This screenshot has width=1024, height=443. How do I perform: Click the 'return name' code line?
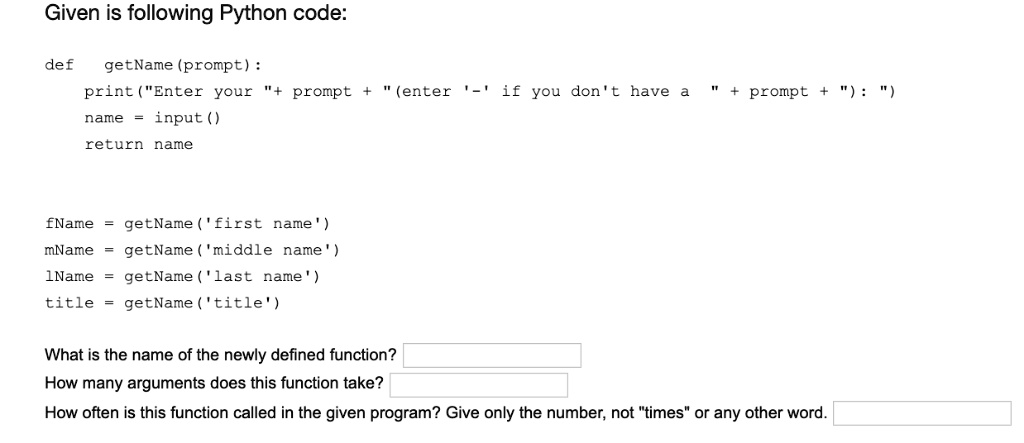tap(139, 144)
